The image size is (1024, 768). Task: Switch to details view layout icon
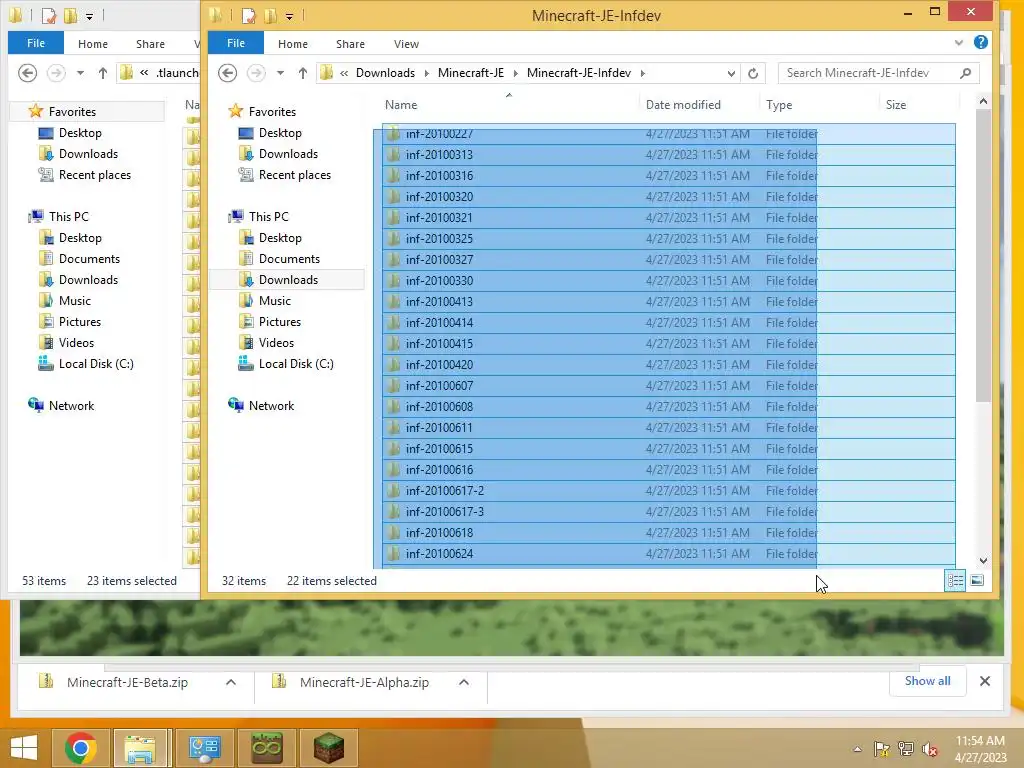point(955,580)
